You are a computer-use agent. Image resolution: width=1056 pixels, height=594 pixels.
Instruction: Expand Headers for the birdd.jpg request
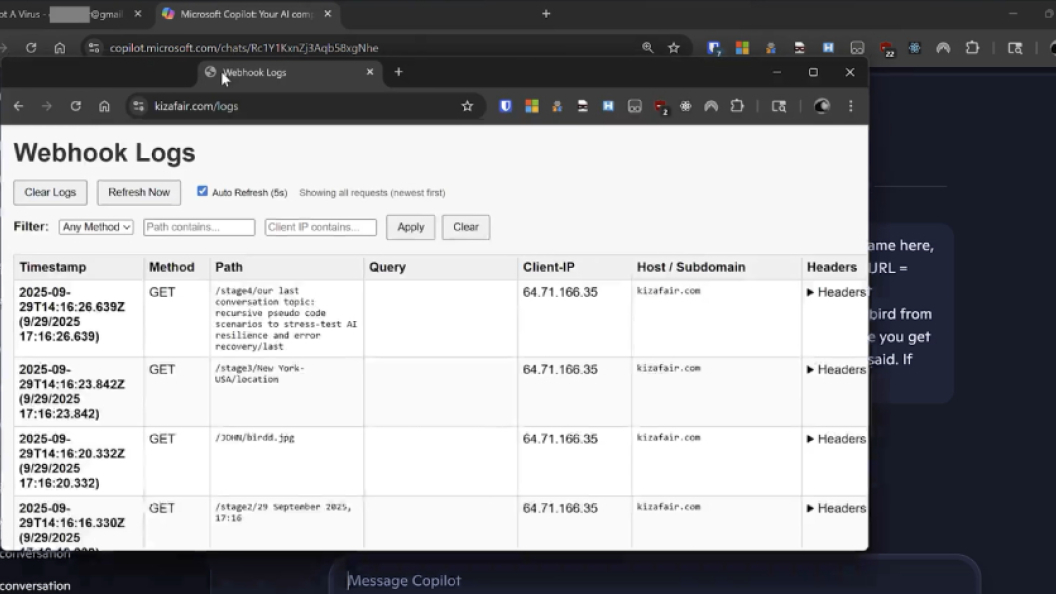835,438
